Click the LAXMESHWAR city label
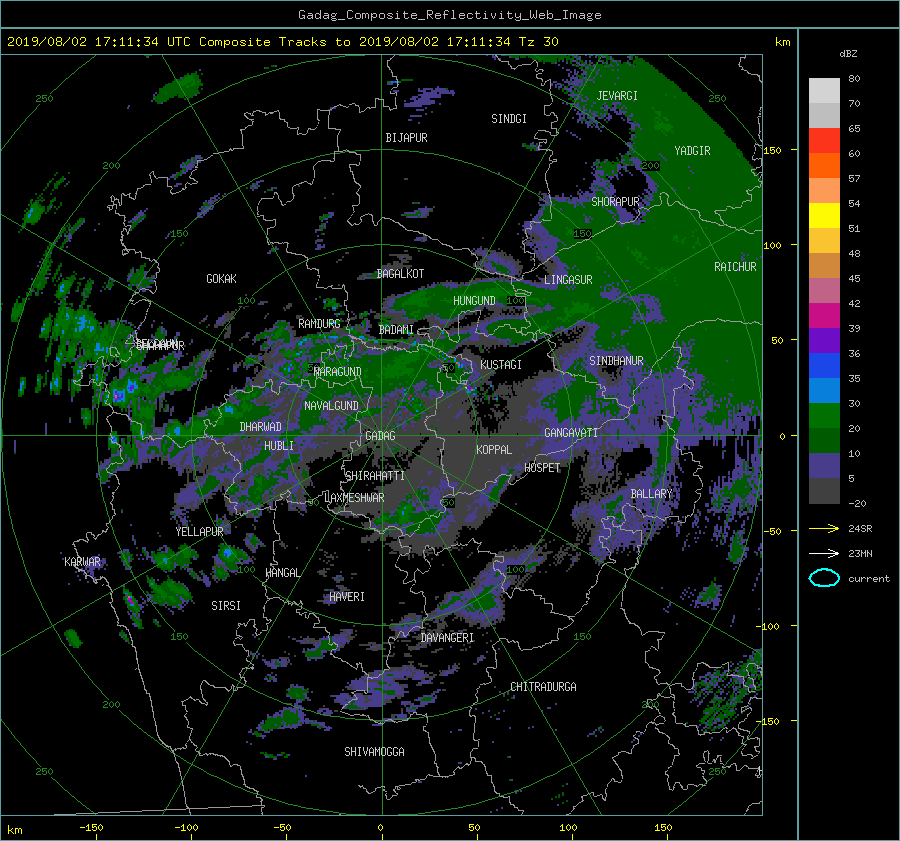 (354, 498)
